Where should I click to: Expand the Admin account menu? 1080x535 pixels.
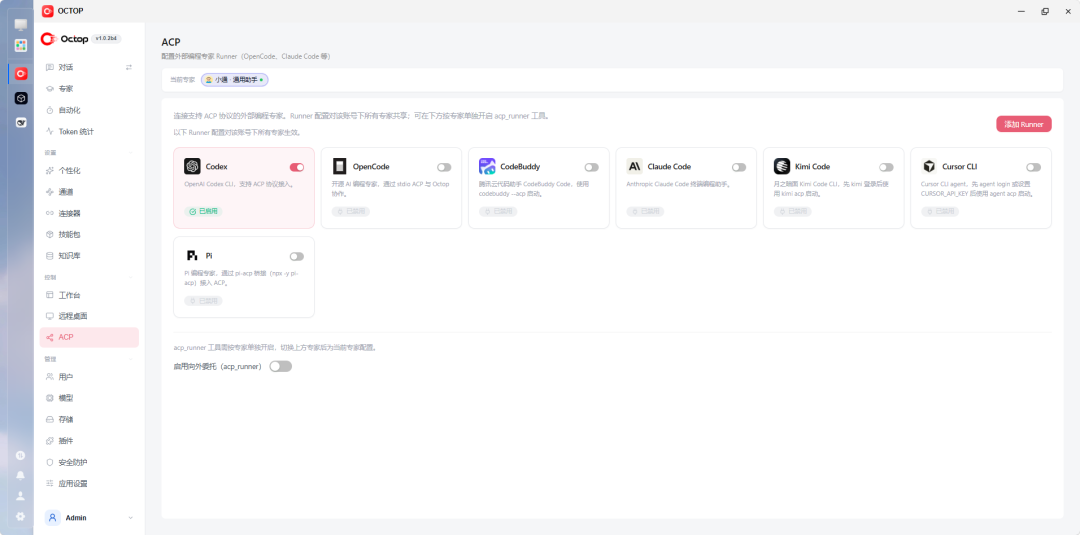pos(131,518)
